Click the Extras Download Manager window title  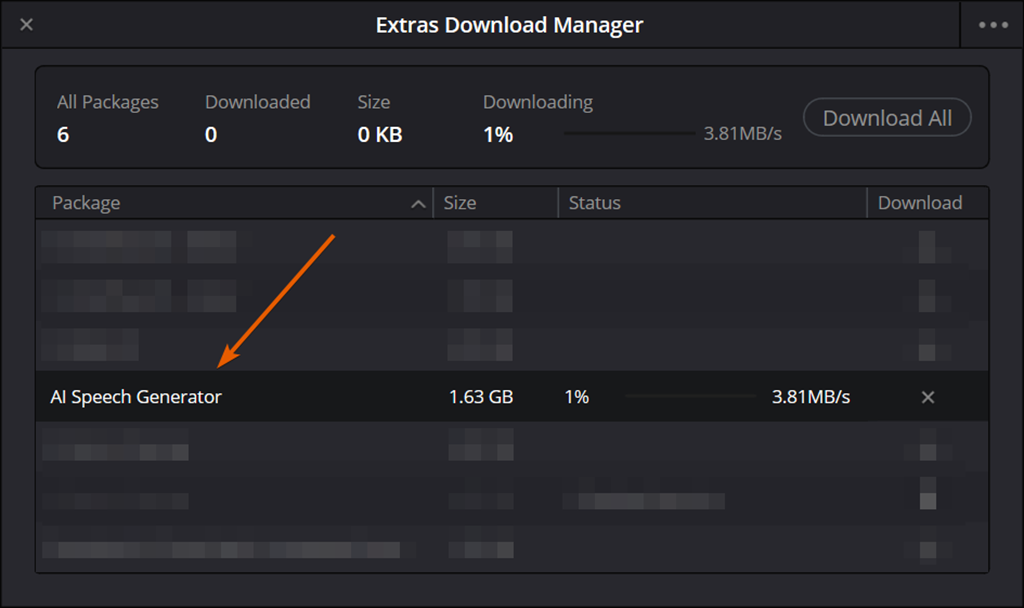tap(509, 25)
